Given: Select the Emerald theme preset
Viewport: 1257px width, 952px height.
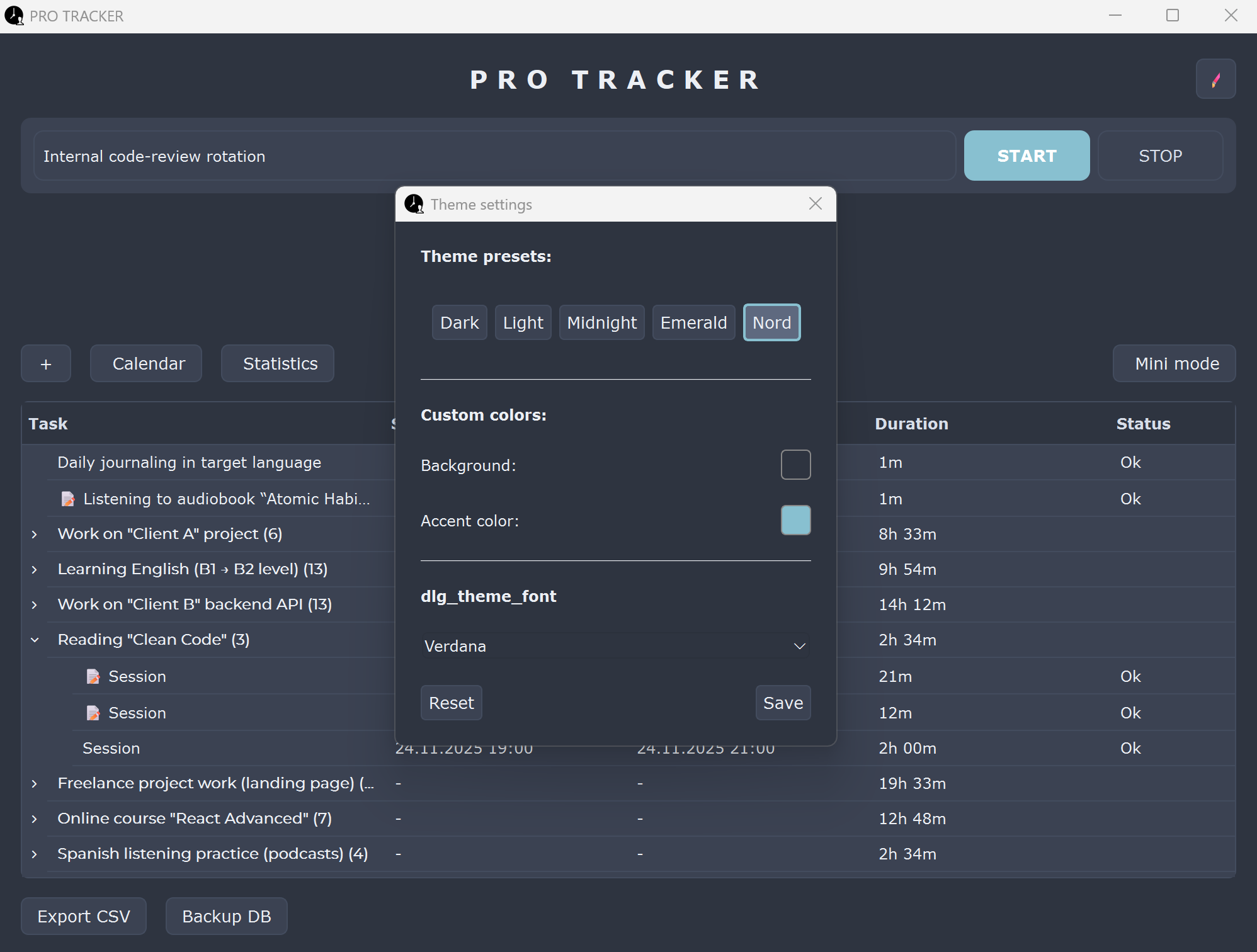Looking at the screenshot, I should [x=693, y=322].
